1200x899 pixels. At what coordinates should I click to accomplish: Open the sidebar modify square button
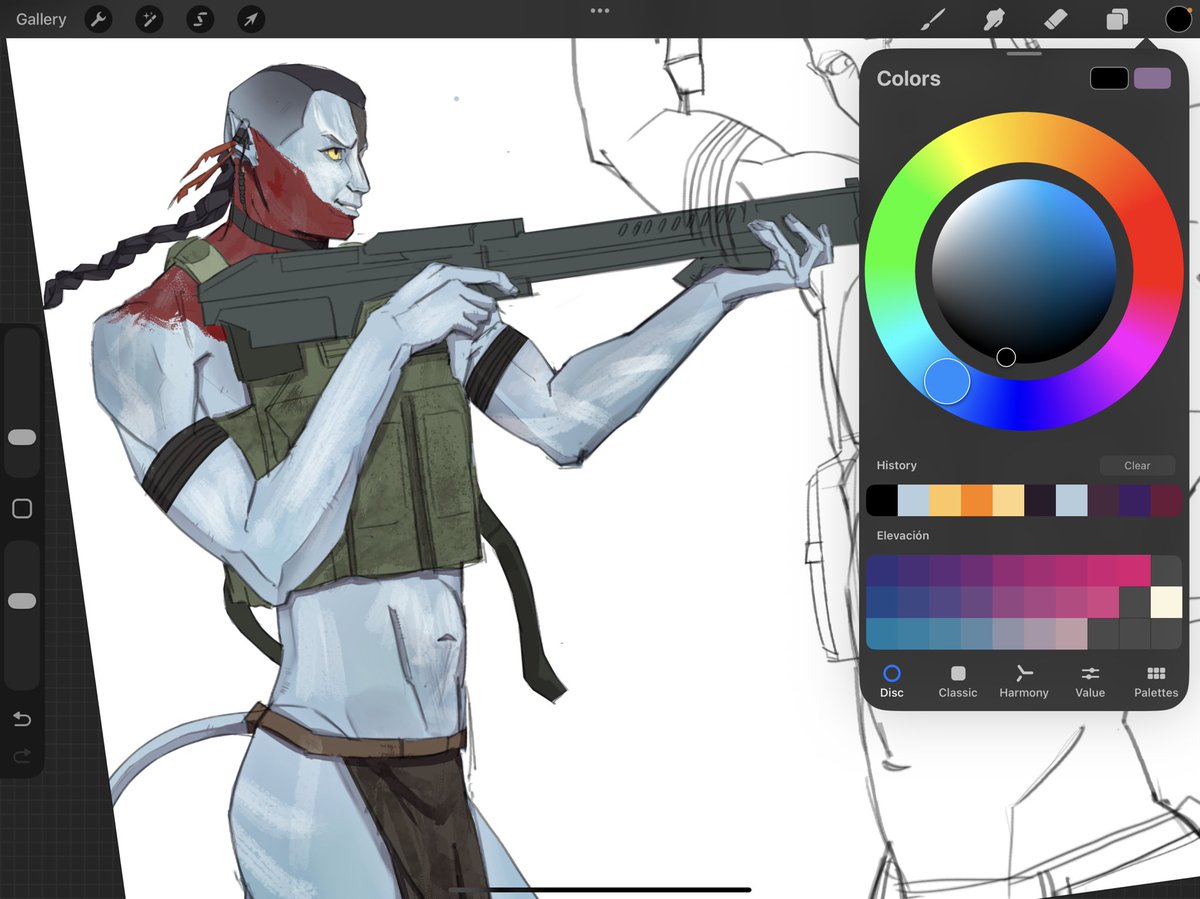pos(22,508)
